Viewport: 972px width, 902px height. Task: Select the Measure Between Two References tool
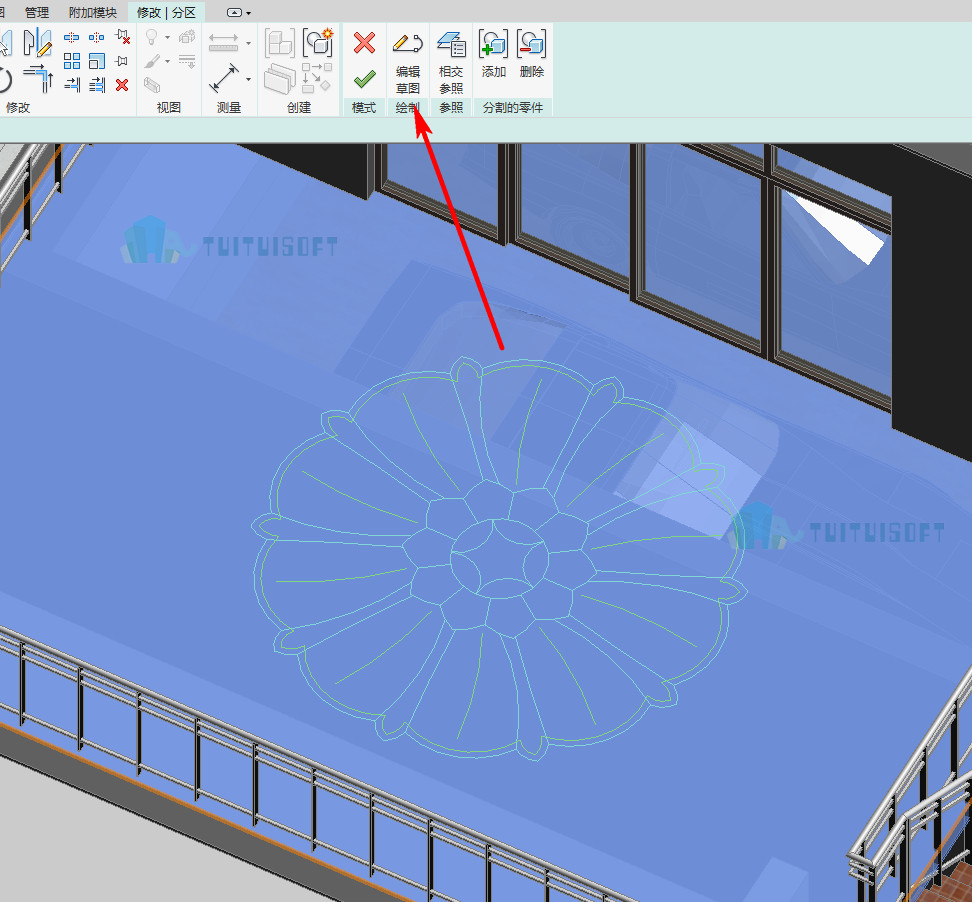224,43
